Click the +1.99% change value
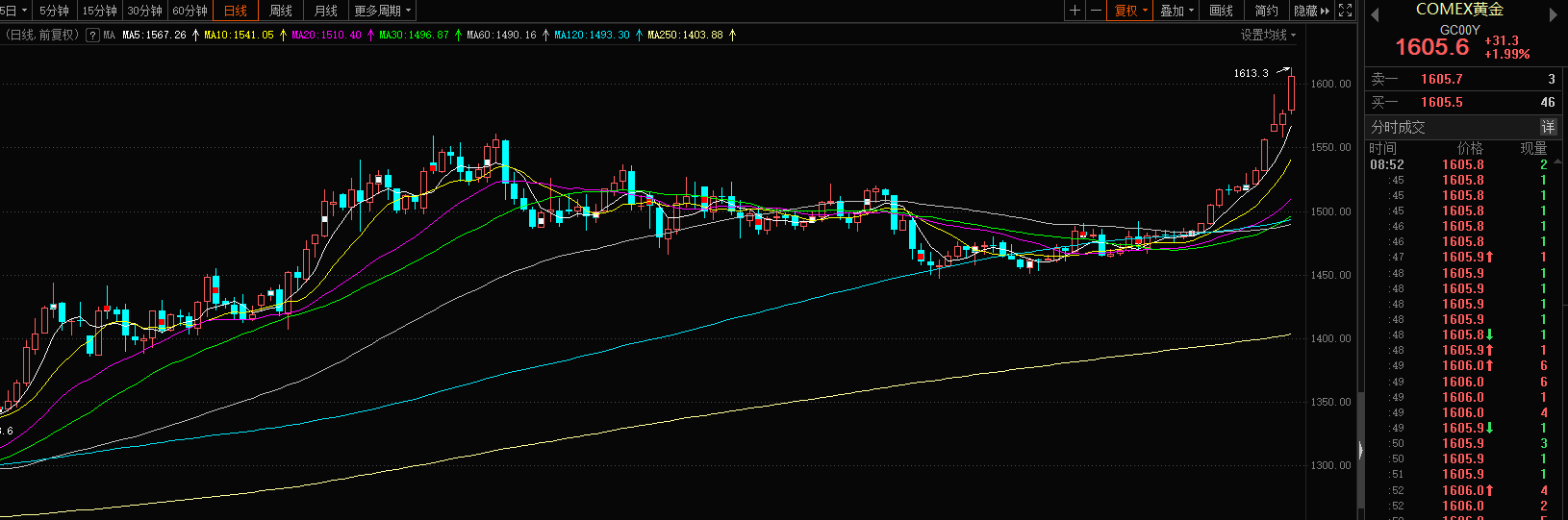This screenshot has height=520, width=1568. [x=1506, y=54]
